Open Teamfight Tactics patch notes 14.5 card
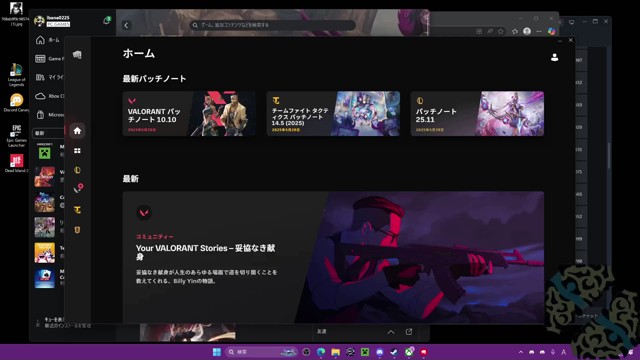Image resolution: width=640 pixels, height=360 pixels. pos(333,113)
